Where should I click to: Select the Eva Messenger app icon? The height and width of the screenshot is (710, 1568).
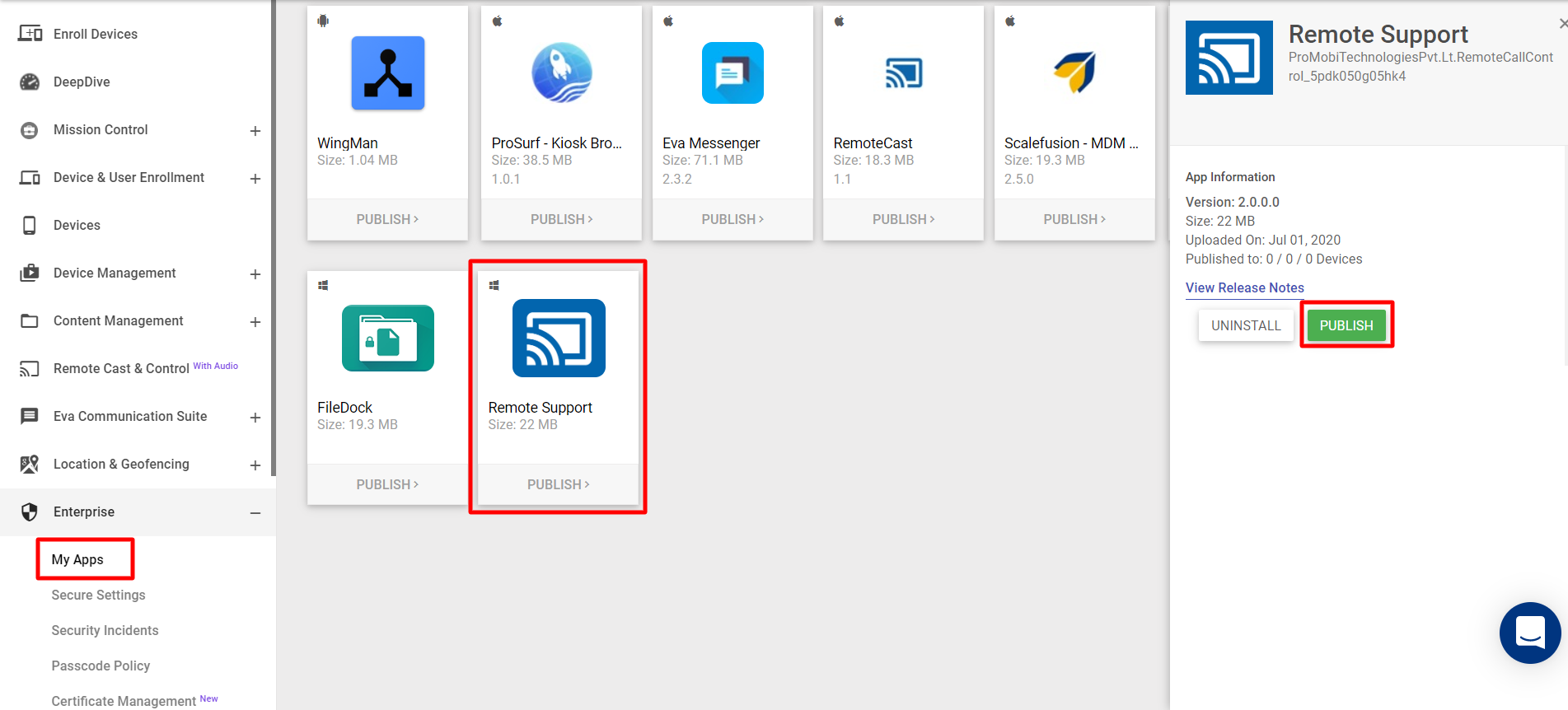point(733,72)
